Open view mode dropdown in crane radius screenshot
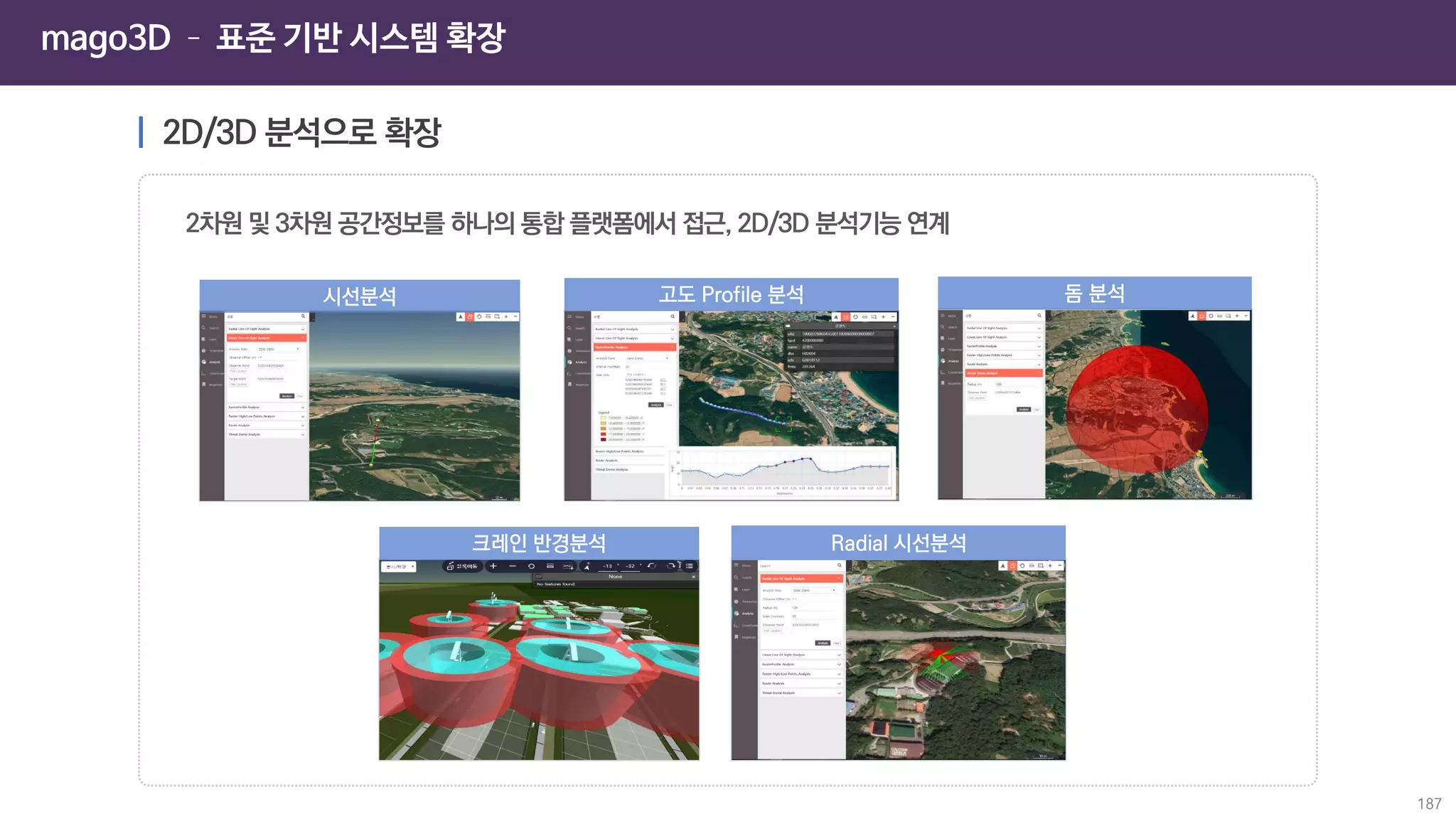The width and height of the screenshot is (1456, 819). point(400,567)
